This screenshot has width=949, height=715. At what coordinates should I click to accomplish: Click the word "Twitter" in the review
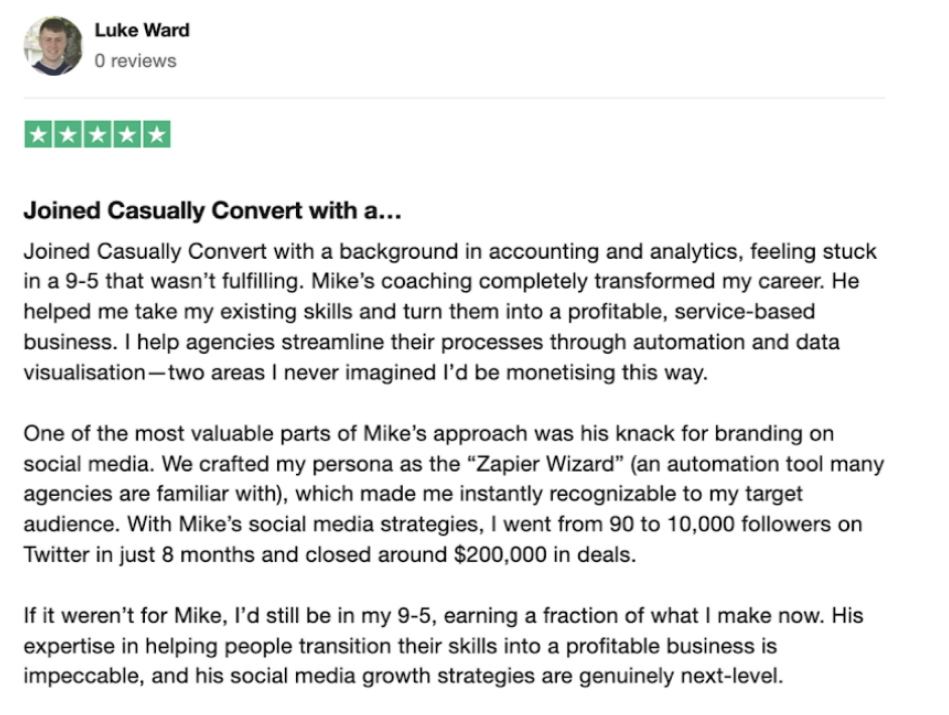click(54, 554)
